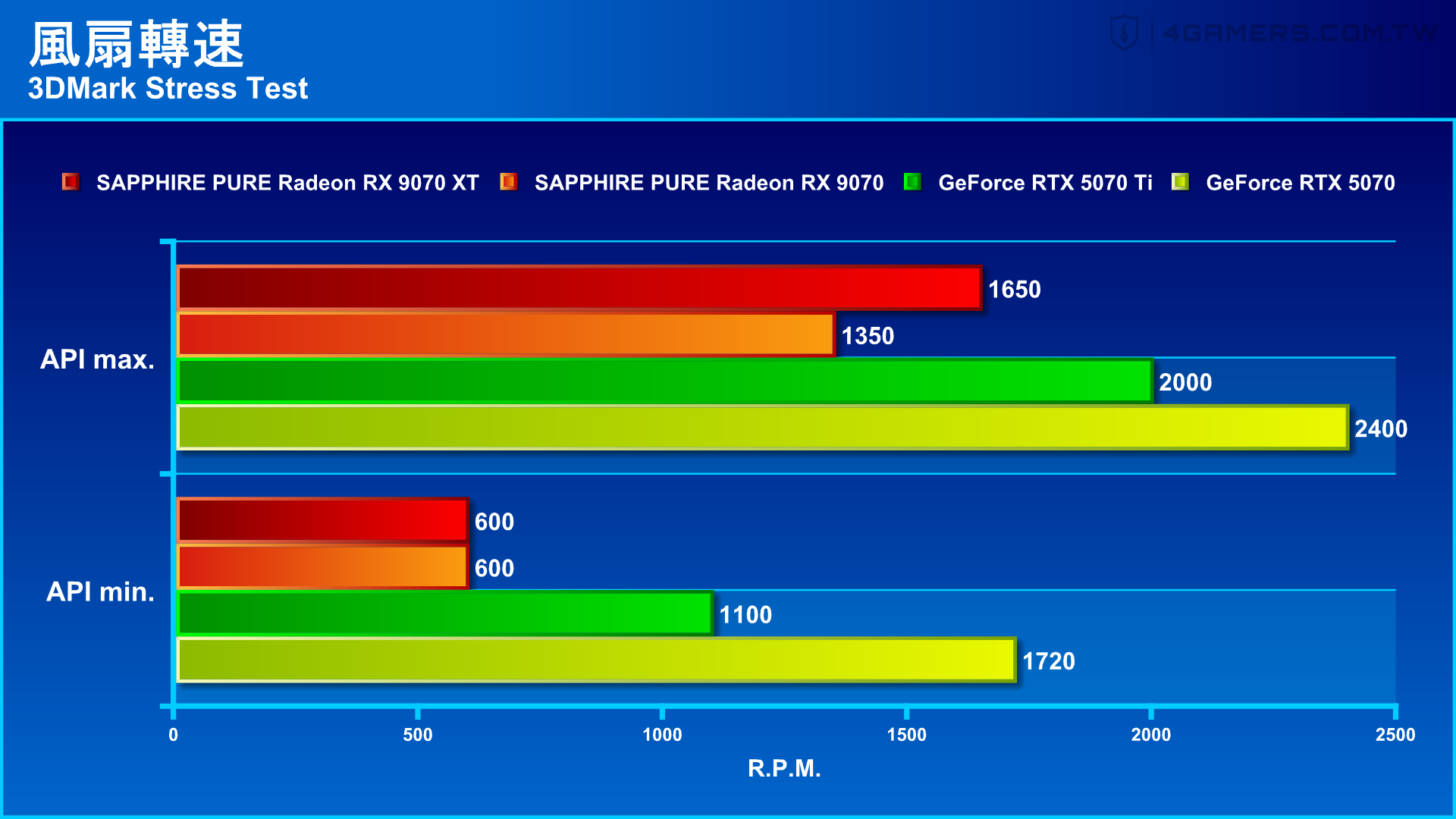Click the green RTX 5070 Ti legend swatch
The width and height of the screenshot is (1456, 819).
912,182
